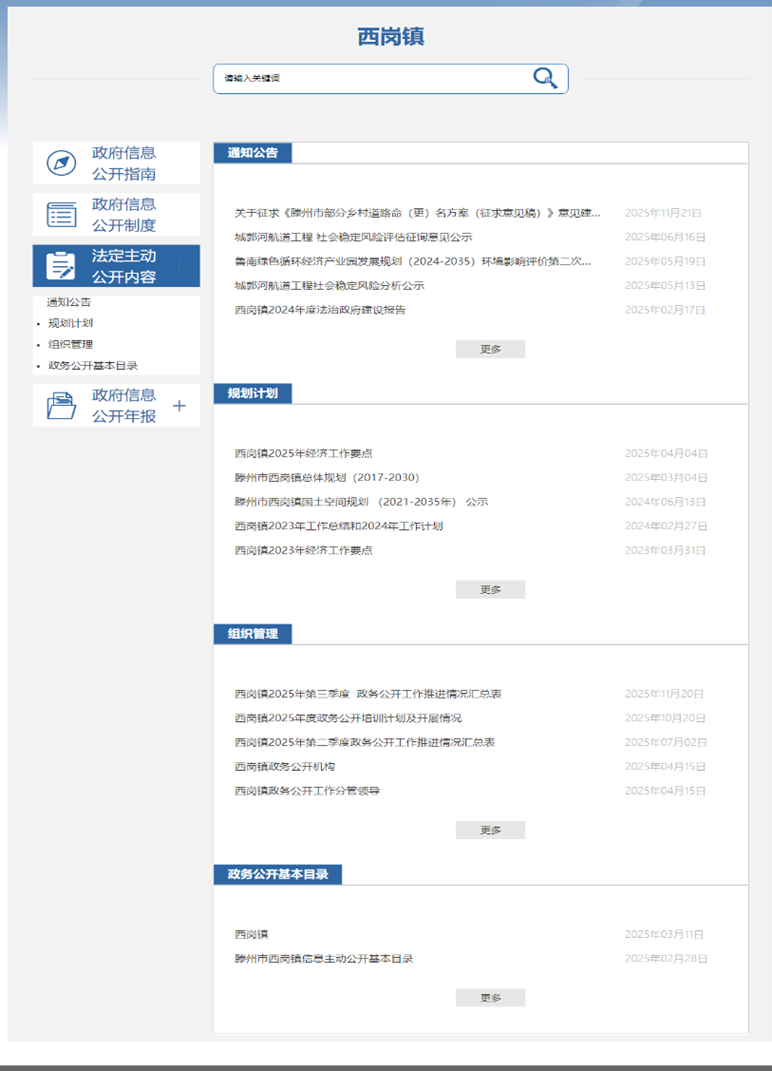This screenshot has width=772, height=1071.
Task: Open 政务公开基本目录 from the sidebar submenu
Action: pyautogui.click(x=93, y=366)
